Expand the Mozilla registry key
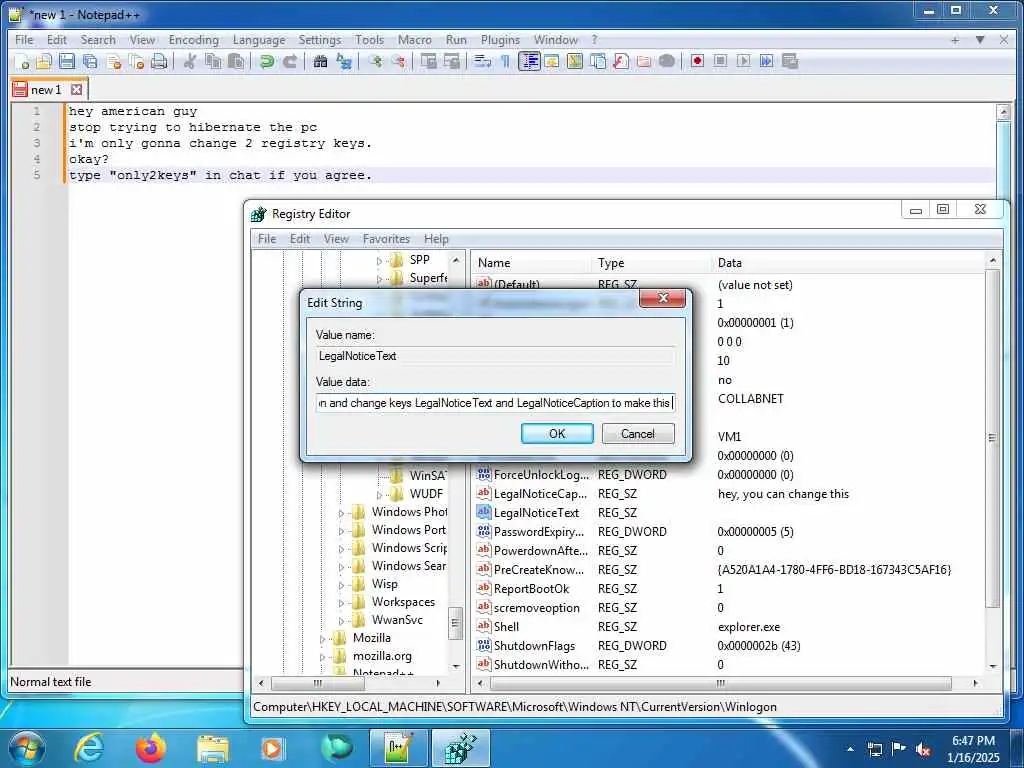1024x768 pixels. point(322,639)
